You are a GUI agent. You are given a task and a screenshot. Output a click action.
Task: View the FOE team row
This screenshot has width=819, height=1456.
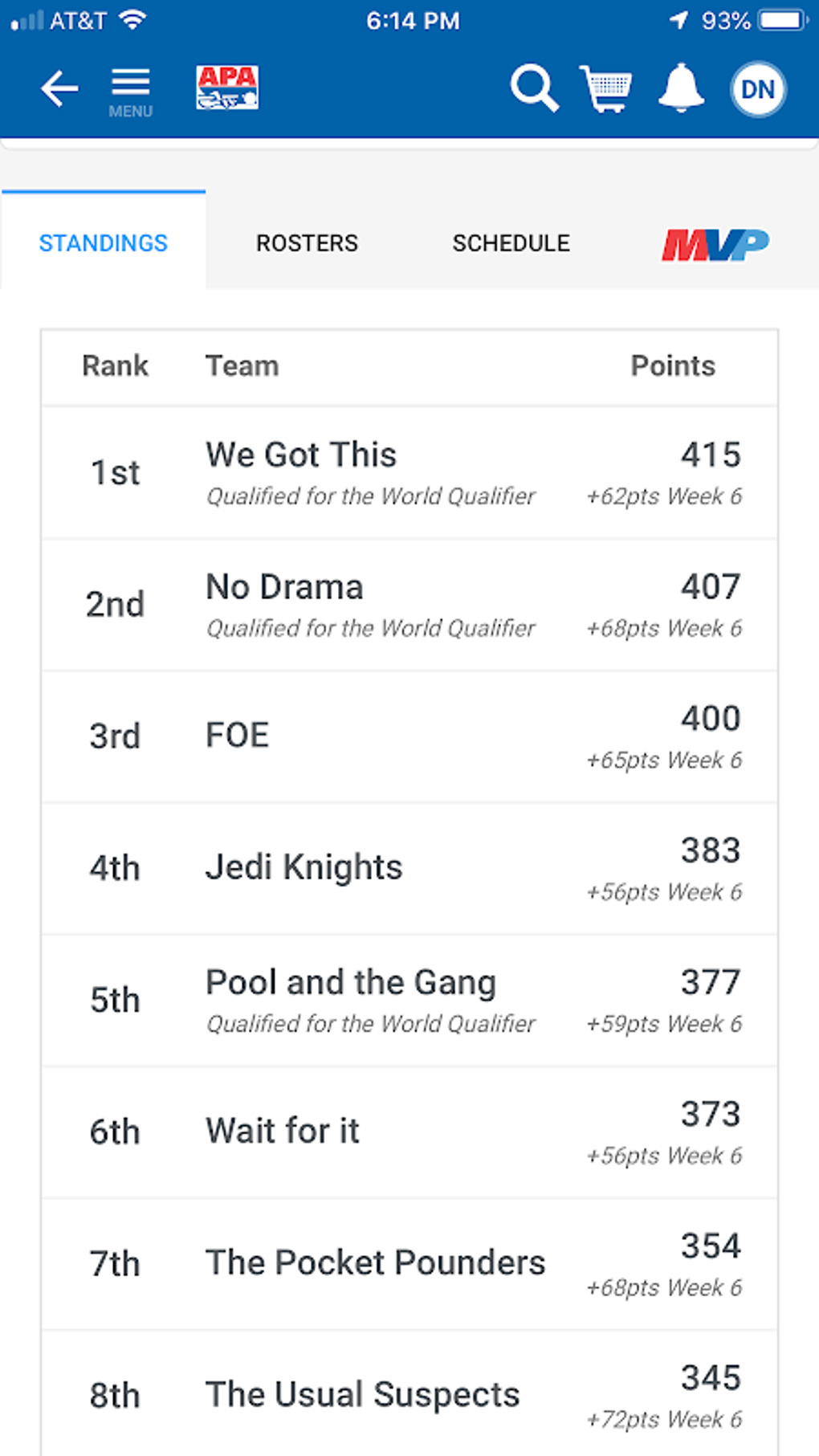pyautogui.click(x=238, y=736)
